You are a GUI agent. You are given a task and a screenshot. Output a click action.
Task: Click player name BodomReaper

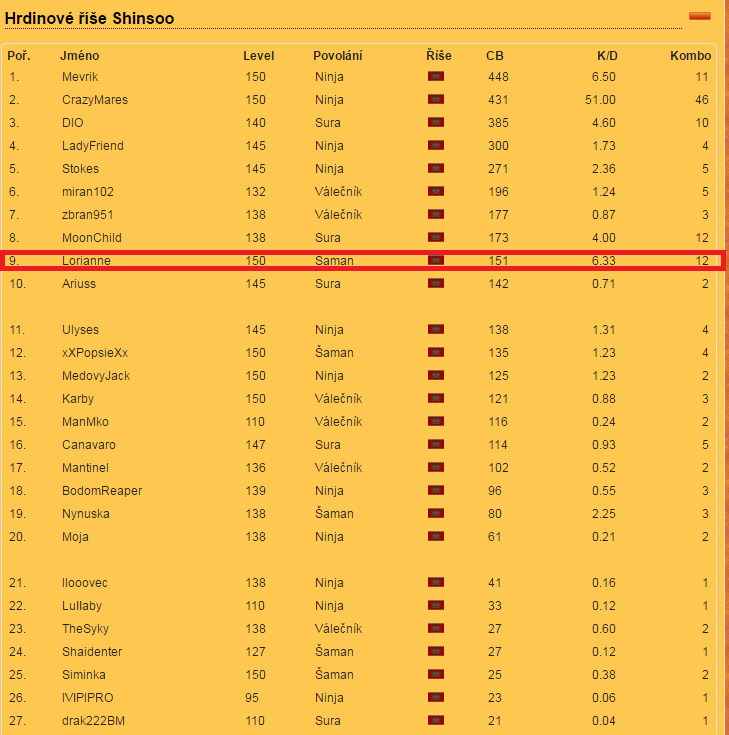pos(101,491)
